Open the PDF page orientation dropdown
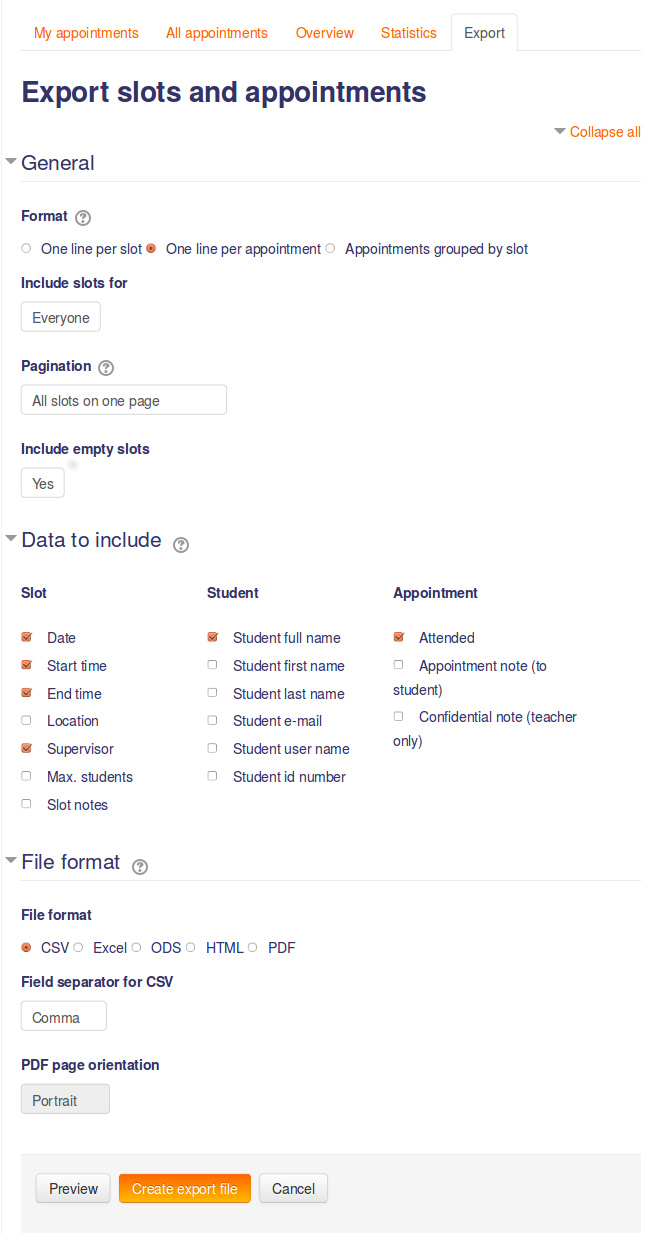Image resolution: width=654 pixels, height=1234 pixels. (65, 1098)
